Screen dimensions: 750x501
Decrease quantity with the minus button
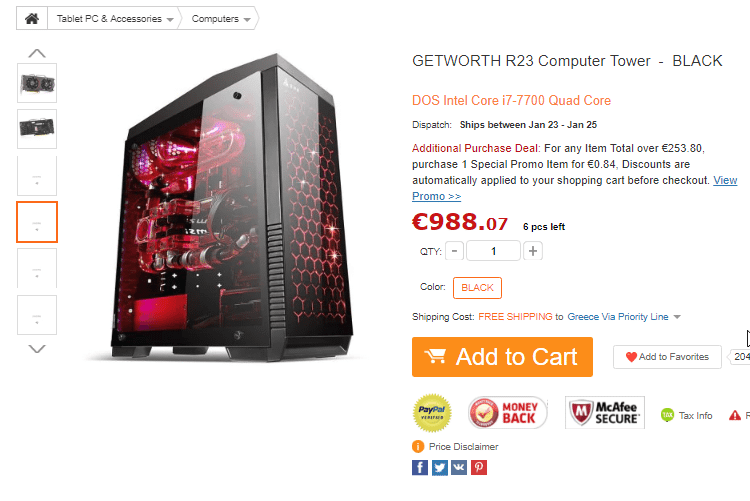454,251
